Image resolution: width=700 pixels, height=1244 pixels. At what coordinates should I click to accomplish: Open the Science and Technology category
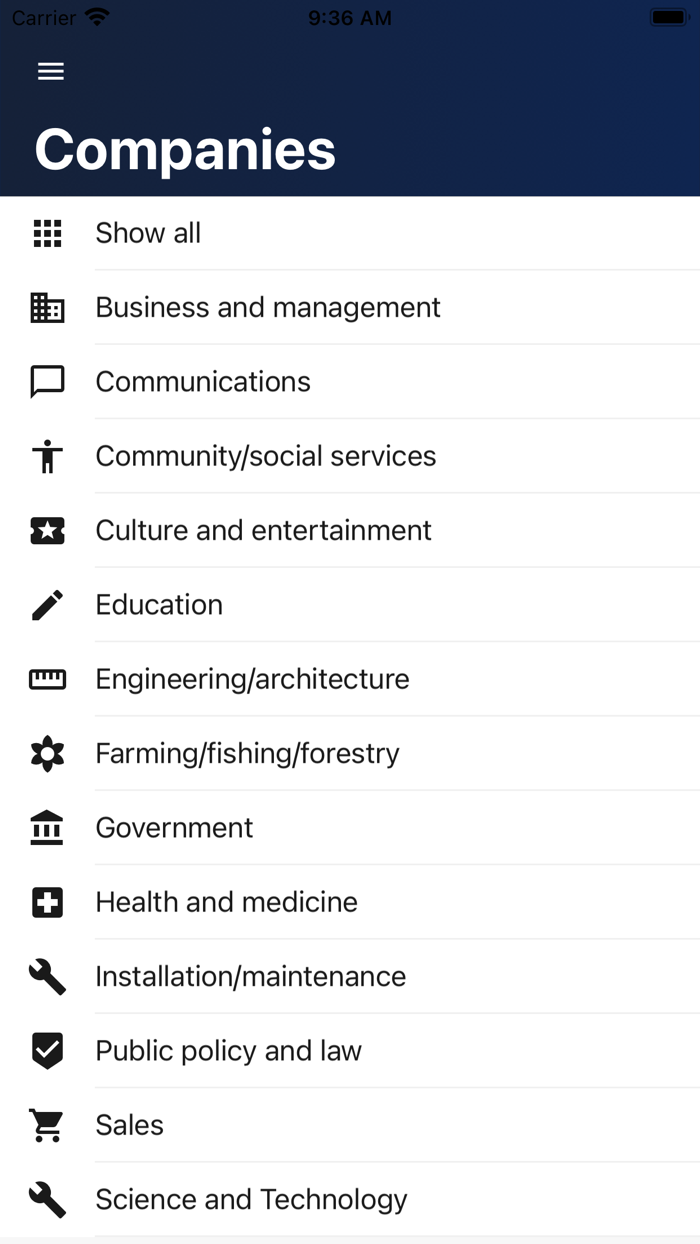251,1200
